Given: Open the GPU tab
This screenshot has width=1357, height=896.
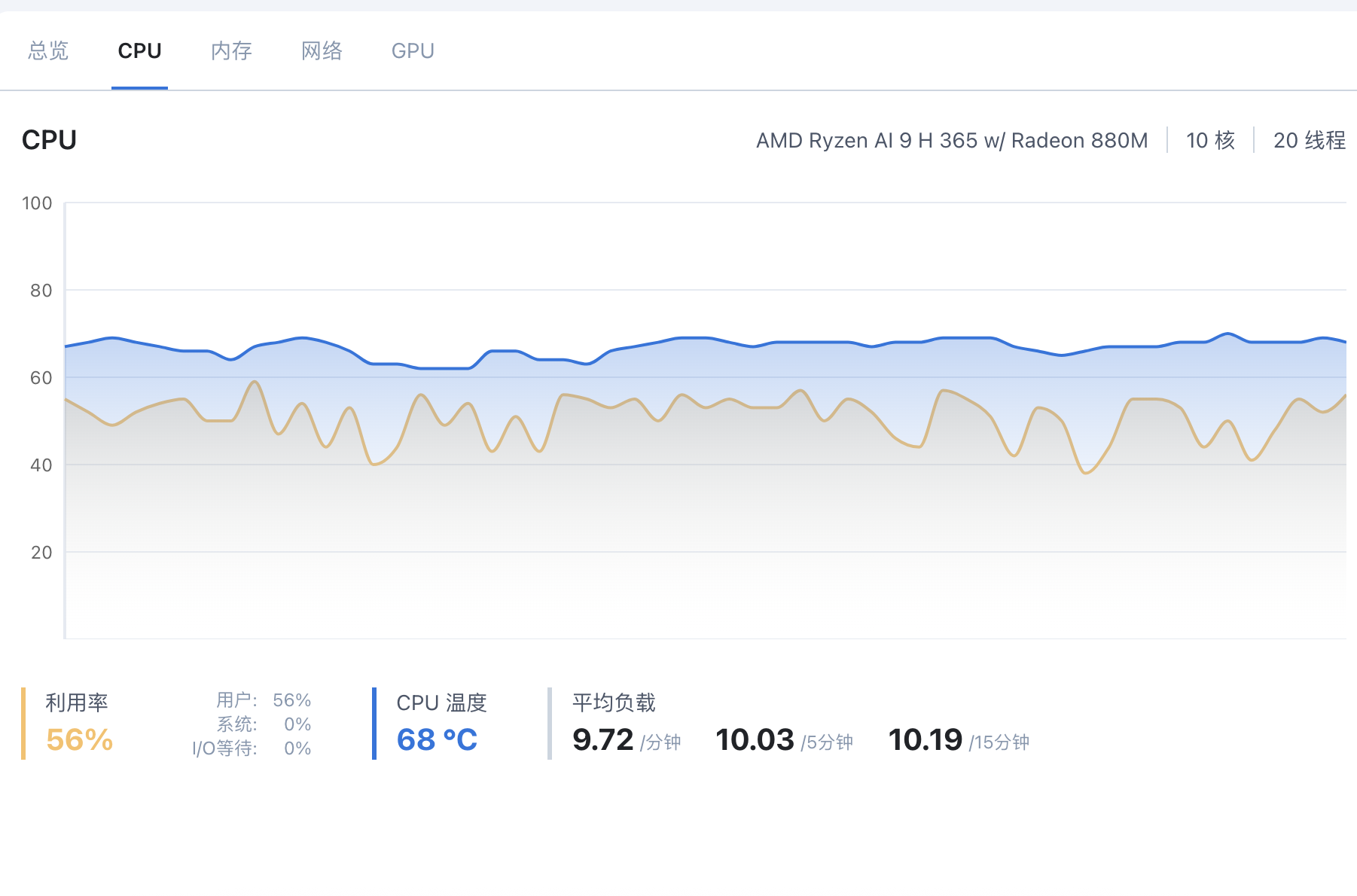Looking at the screenshot, I should click(x=413, y=51).
